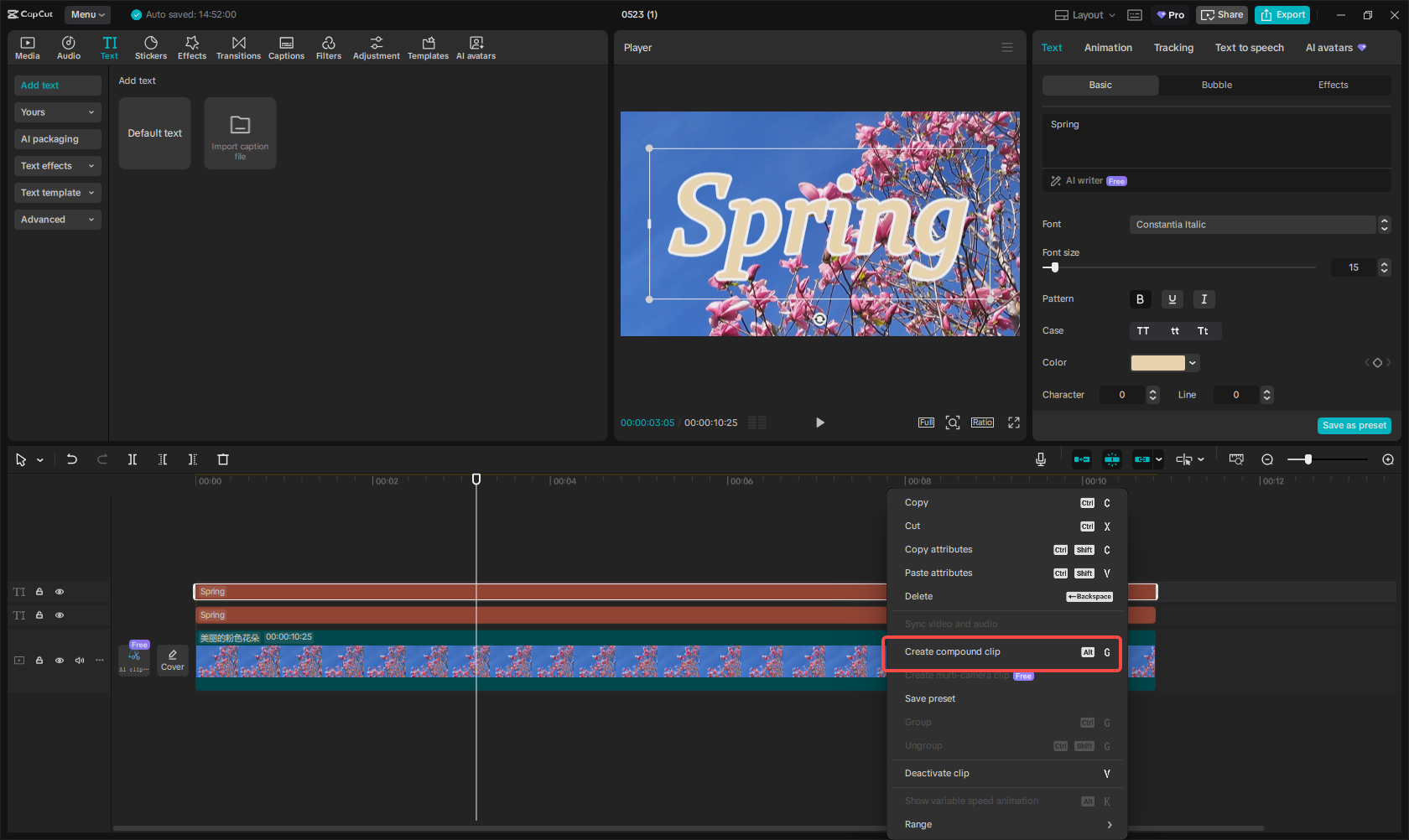Open the Menu dropdown

(x=88, y=15)
